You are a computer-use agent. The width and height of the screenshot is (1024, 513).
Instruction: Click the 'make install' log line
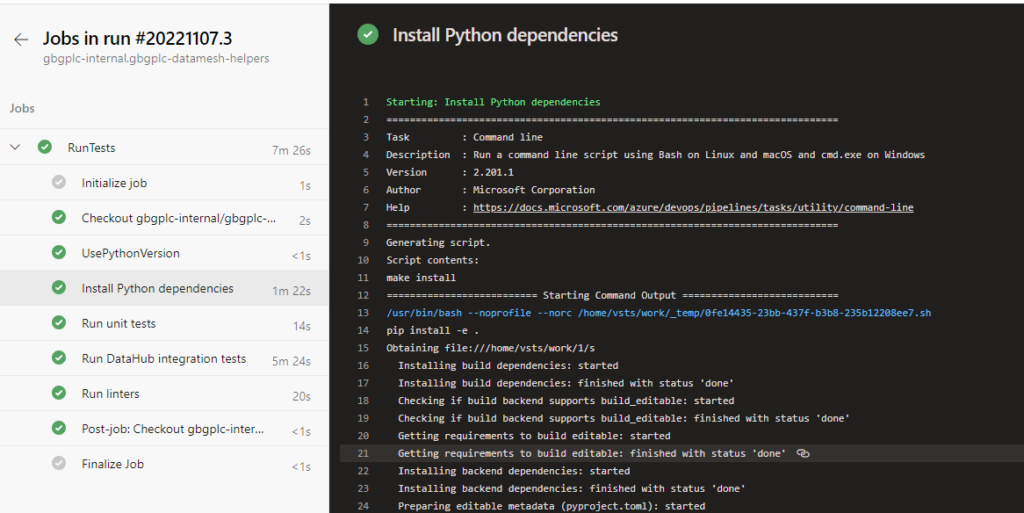pyautogui.click(x=421, y=277)
